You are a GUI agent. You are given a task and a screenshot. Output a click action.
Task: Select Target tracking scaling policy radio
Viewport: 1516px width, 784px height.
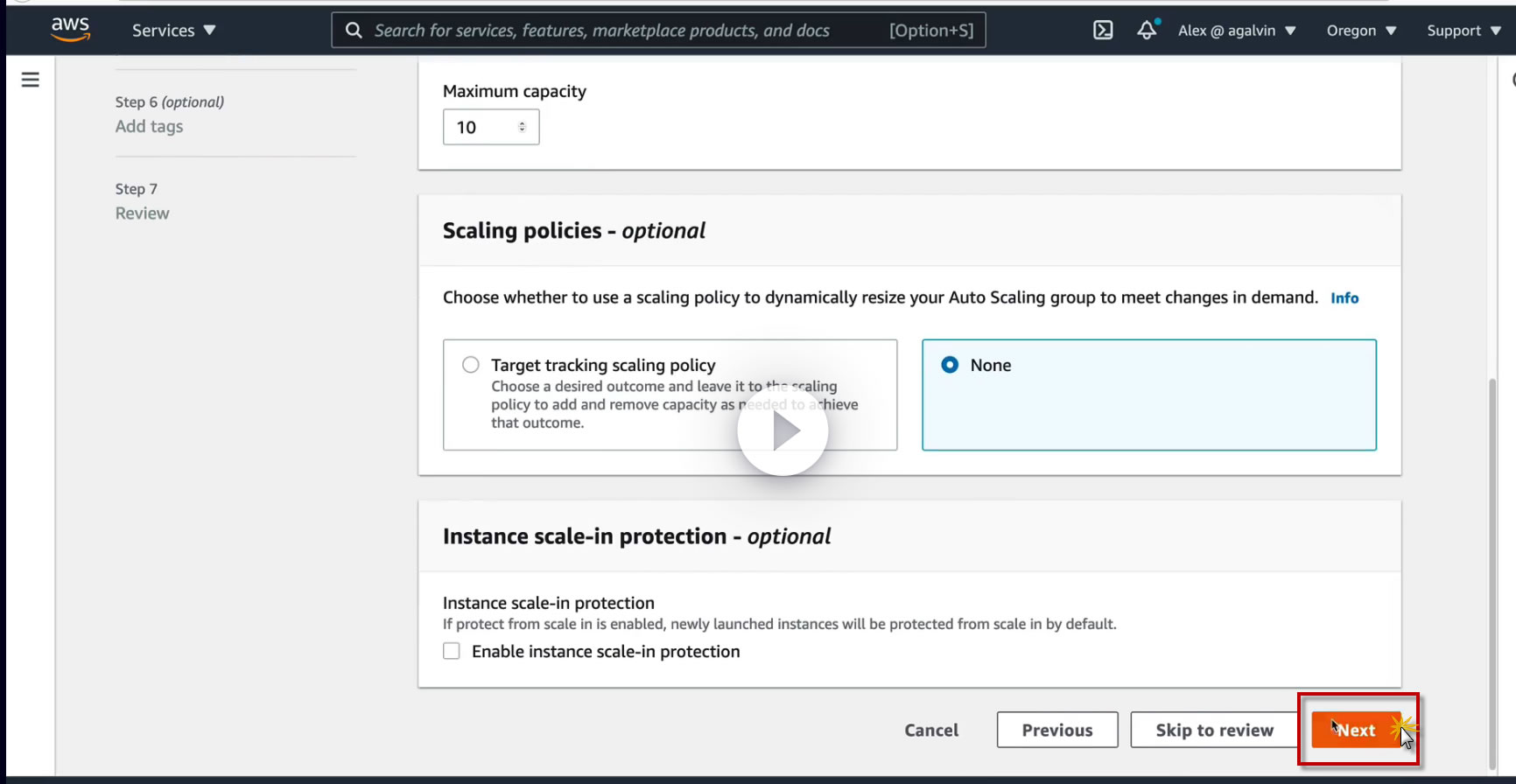tap(471, 365)
